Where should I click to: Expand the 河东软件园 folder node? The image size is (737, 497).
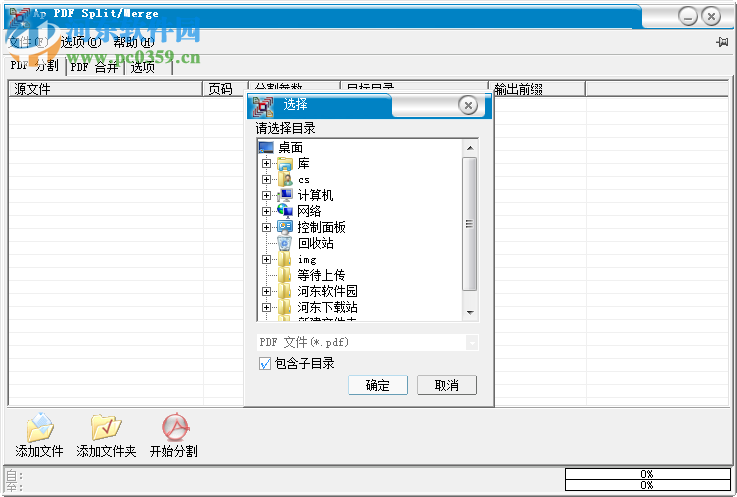pos(267,292)
